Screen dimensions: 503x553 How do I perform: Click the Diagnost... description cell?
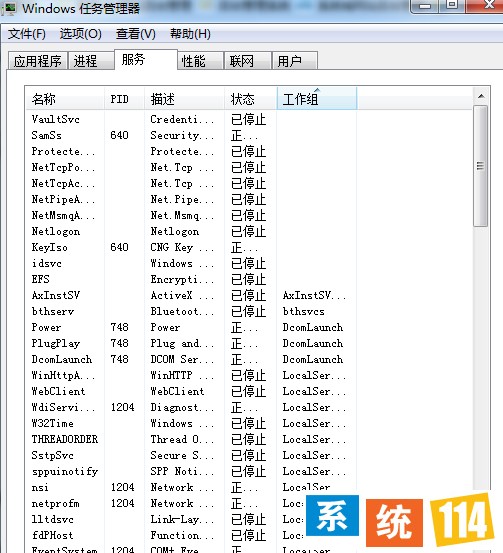point(182,407)
